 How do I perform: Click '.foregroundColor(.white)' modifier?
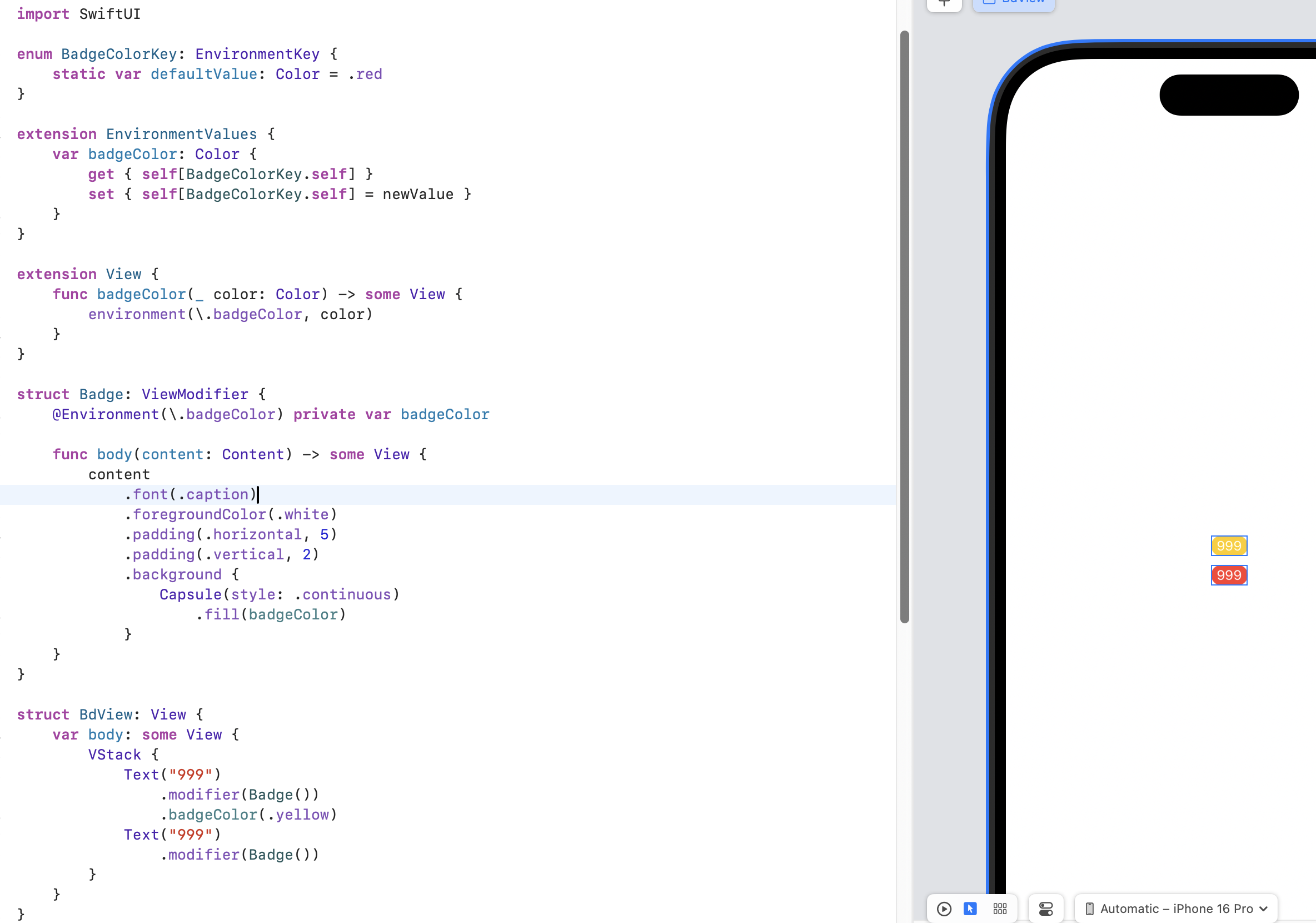pos(231,514)
